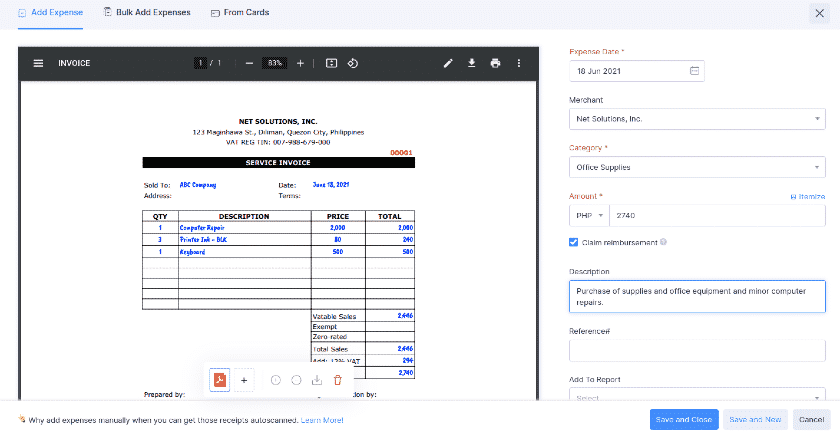Open the PDF viewer sidebar menu icon

pos(38,63)
